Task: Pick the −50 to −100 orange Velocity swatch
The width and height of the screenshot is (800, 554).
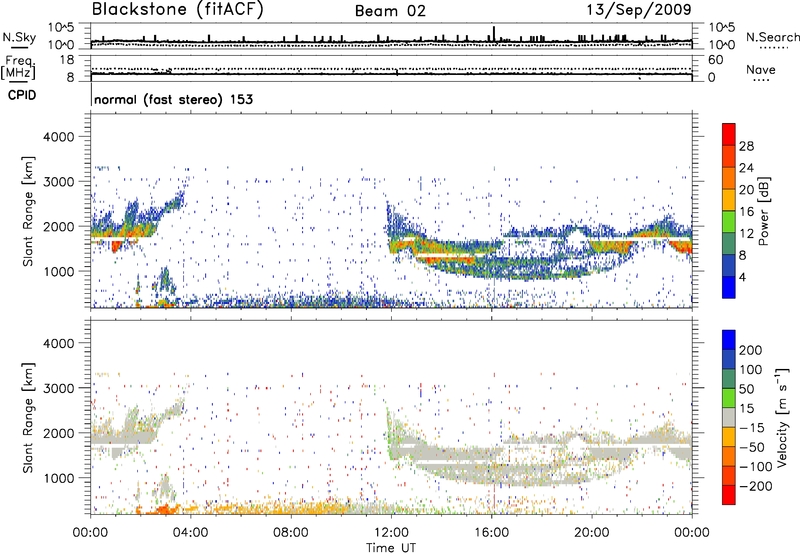Action: [729, 457]
